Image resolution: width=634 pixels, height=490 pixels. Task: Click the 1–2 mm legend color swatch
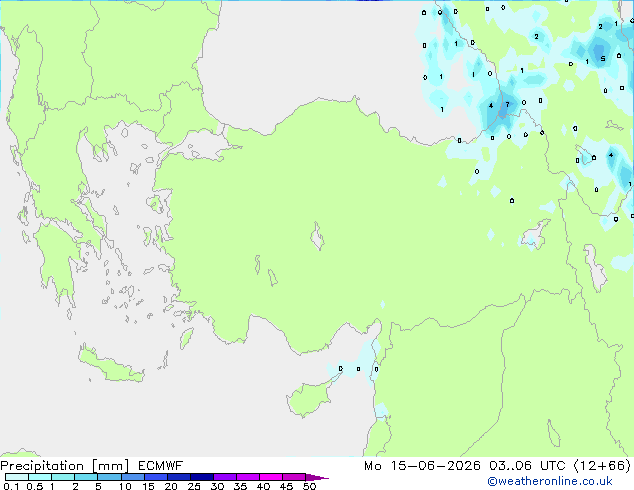(x=63, y=477)
